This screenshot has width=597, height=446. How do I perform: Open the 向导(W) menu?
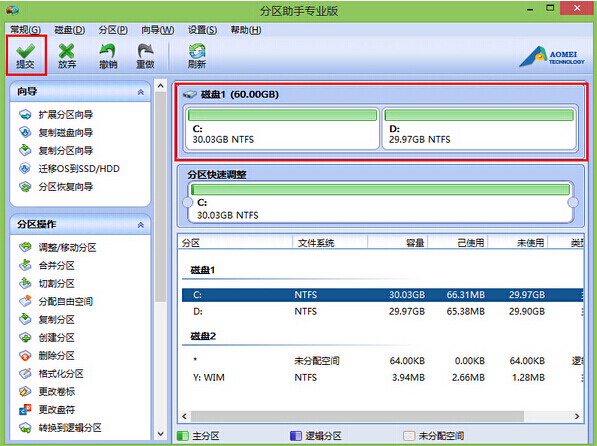point(158,30)
